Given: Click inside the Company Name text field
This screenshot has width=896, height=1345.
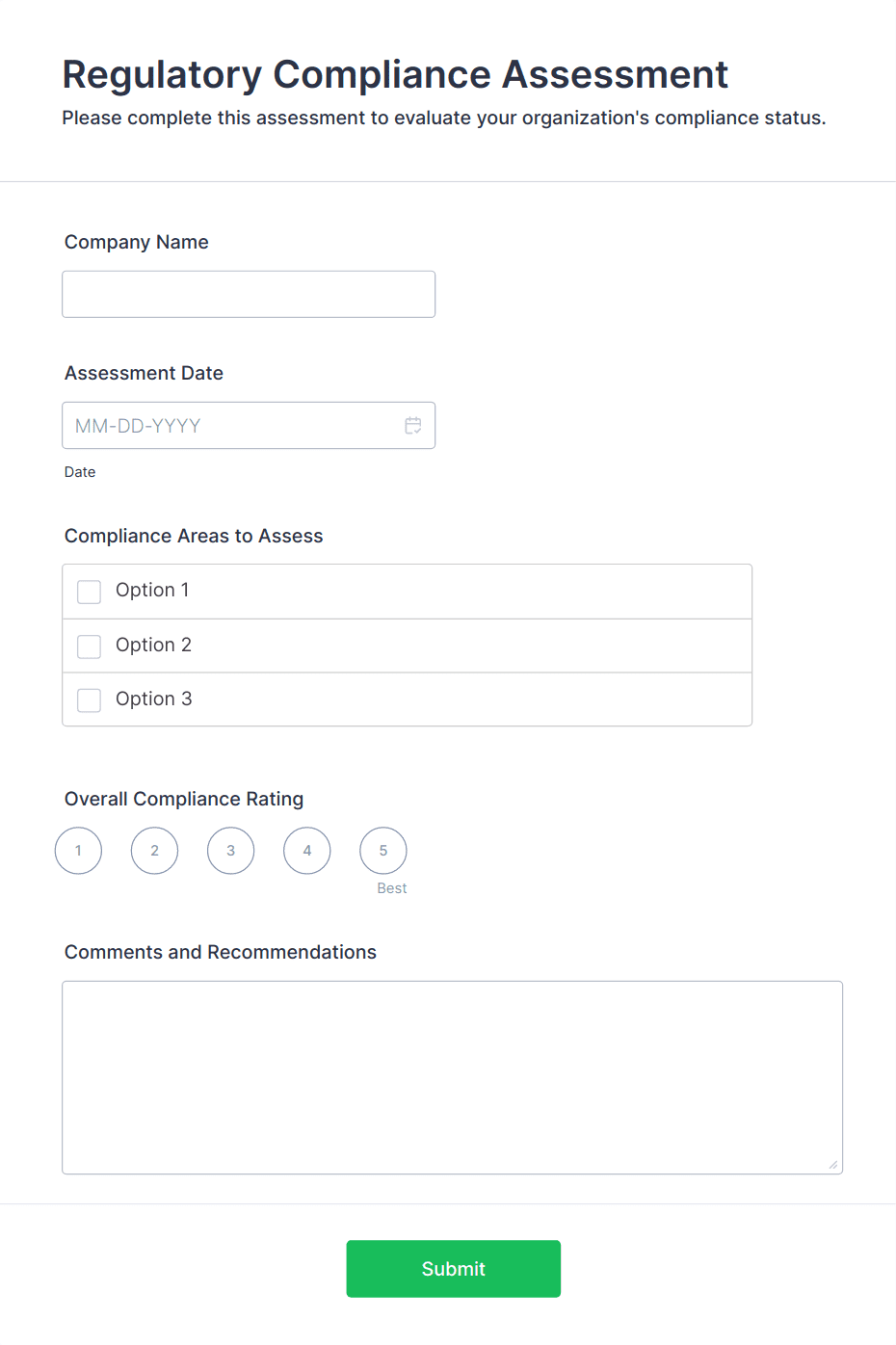Looking at the screenshot, I should (249, 294).
